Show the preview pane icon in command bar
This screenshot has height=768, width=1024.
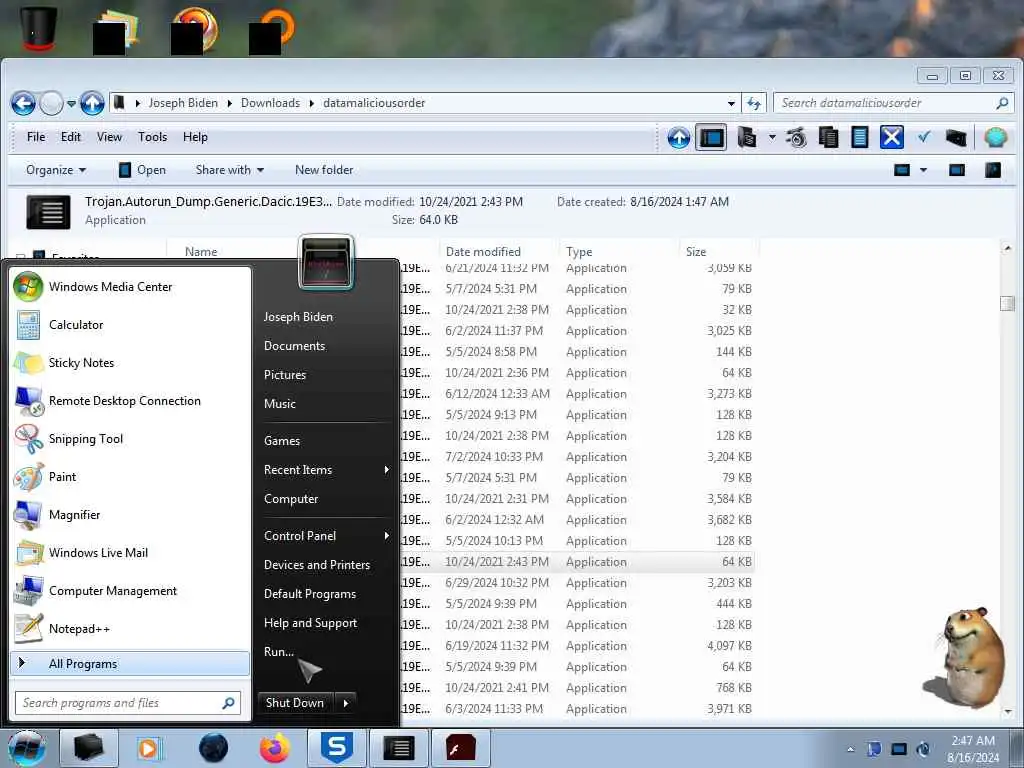click(957, 170)
